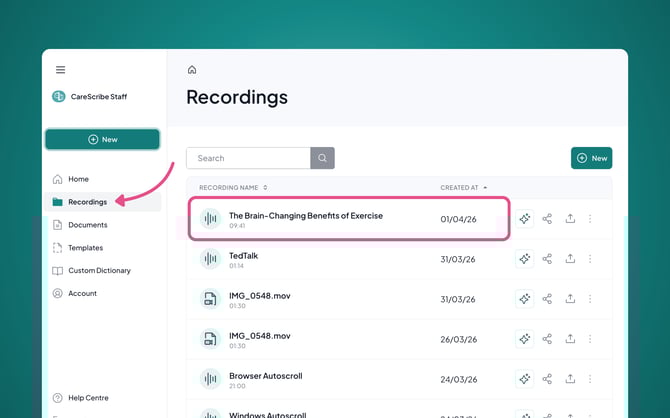Sort by the Recording Name column
Screen dimensions: 670x418
click(x=233, y=188)
